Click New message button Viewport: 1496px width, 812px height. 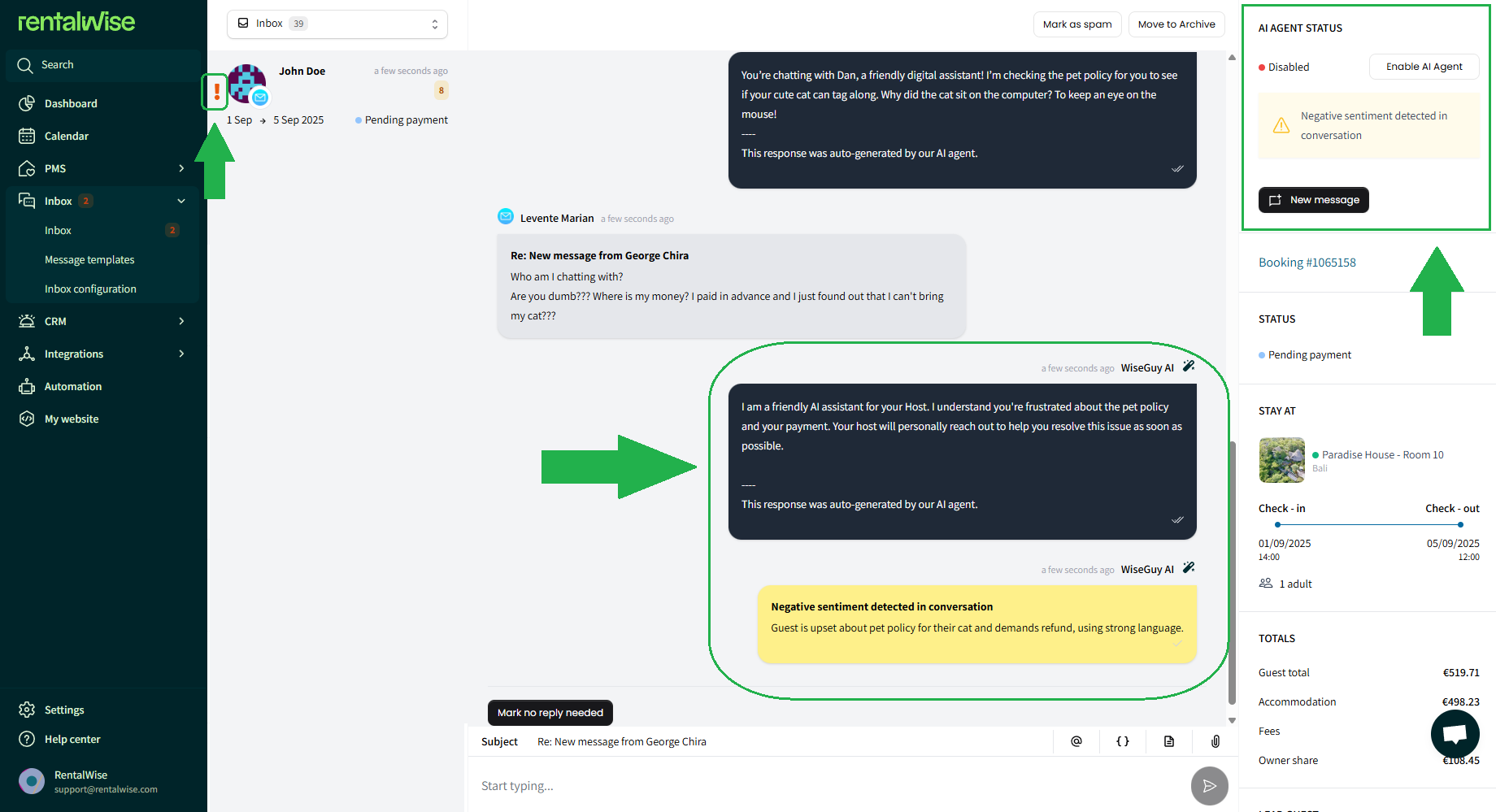1314,200
